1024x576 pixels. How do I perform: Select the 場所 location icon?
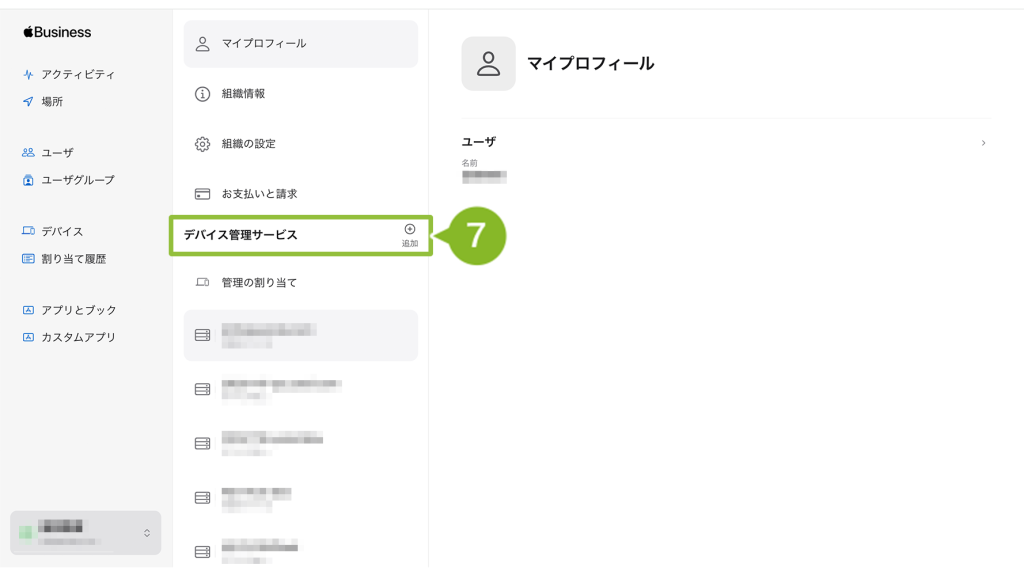28,101
